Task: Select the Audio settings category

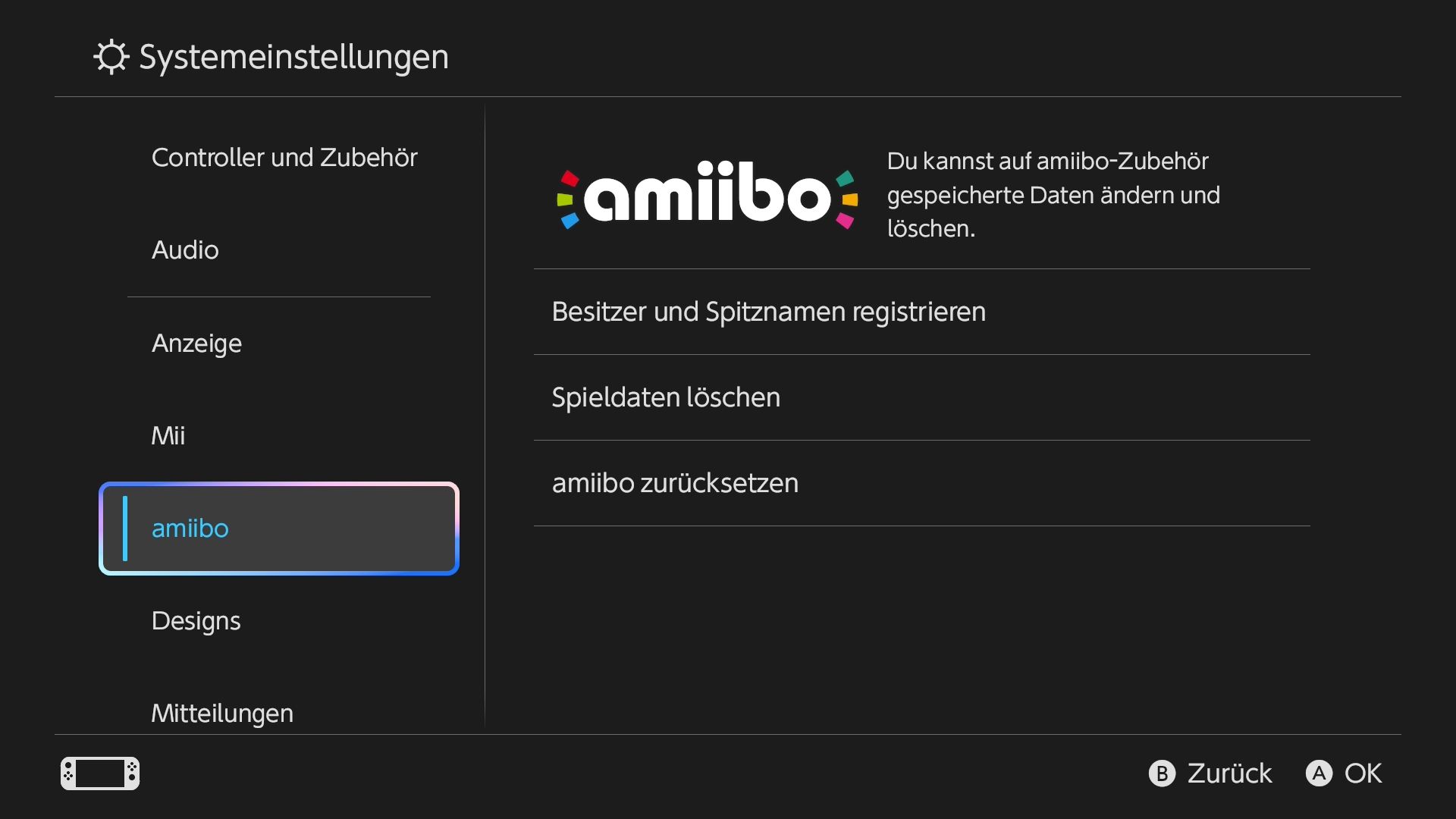Action: (x=185, y=250)
